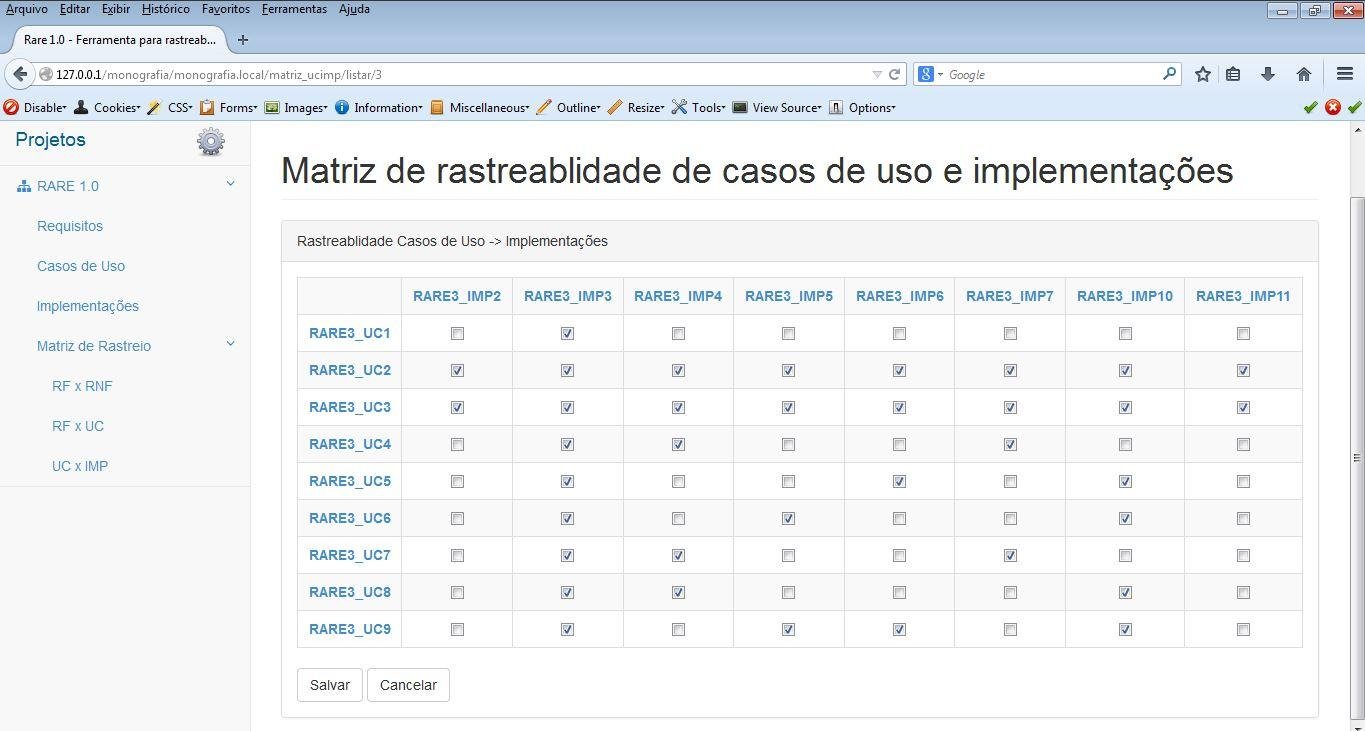Select the Rare 1.0 browser tab

(x=118, y=40)
